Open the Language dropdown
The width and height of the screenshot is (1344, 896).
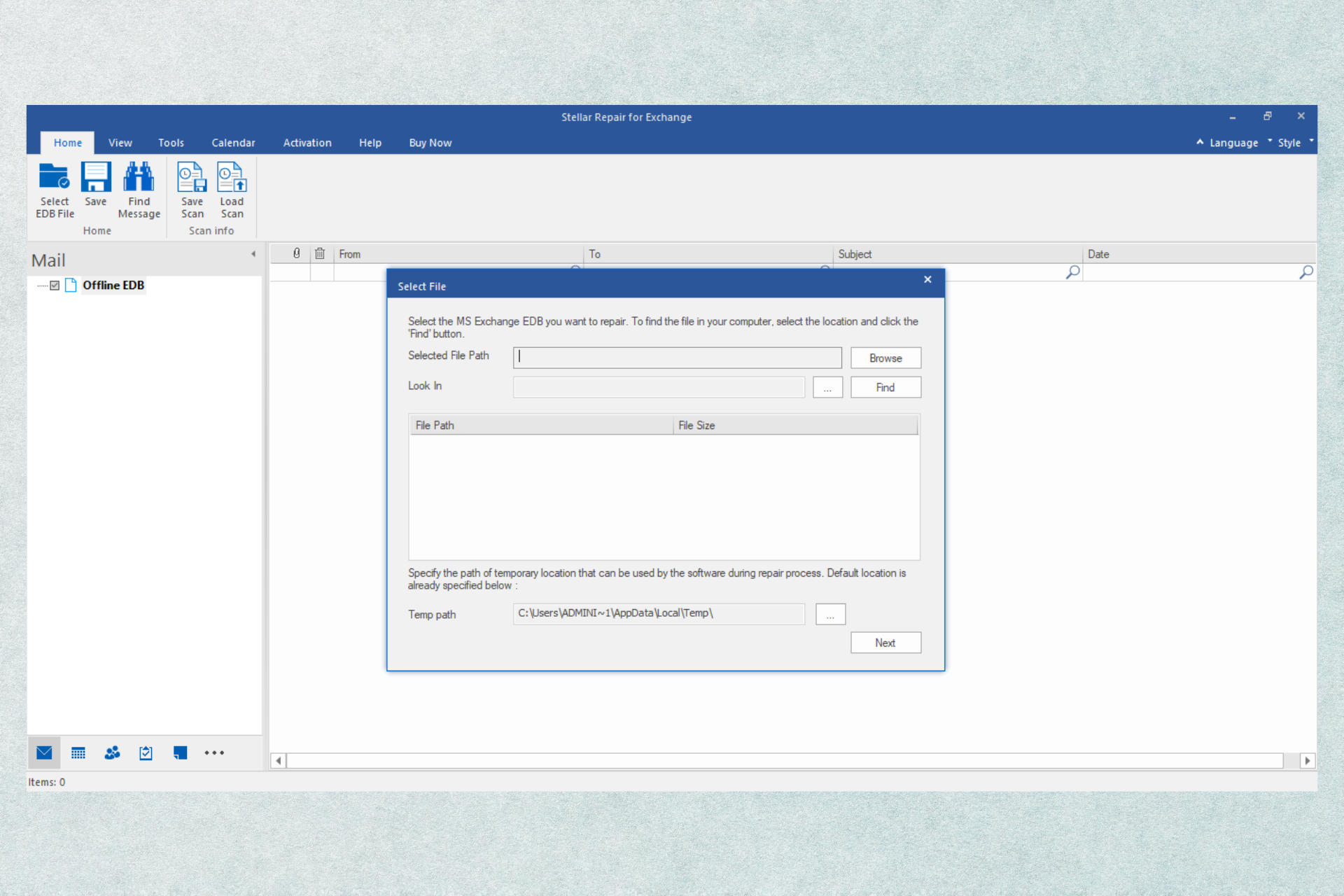[1239, 142]
